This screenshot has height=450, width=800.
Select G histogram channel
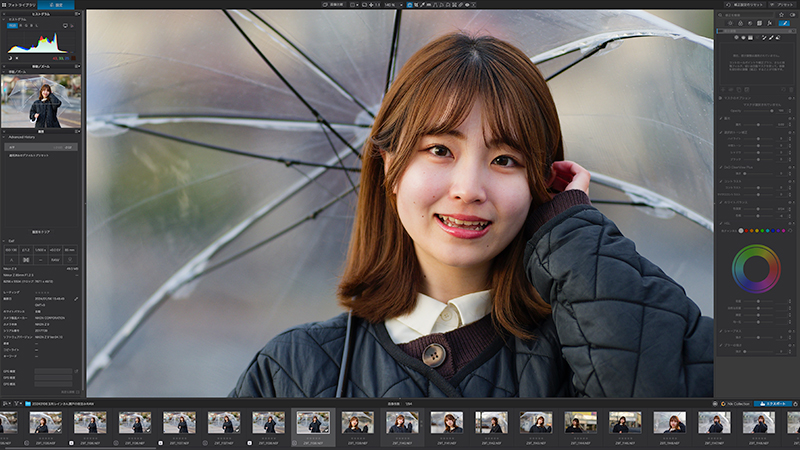coord(26,26)
